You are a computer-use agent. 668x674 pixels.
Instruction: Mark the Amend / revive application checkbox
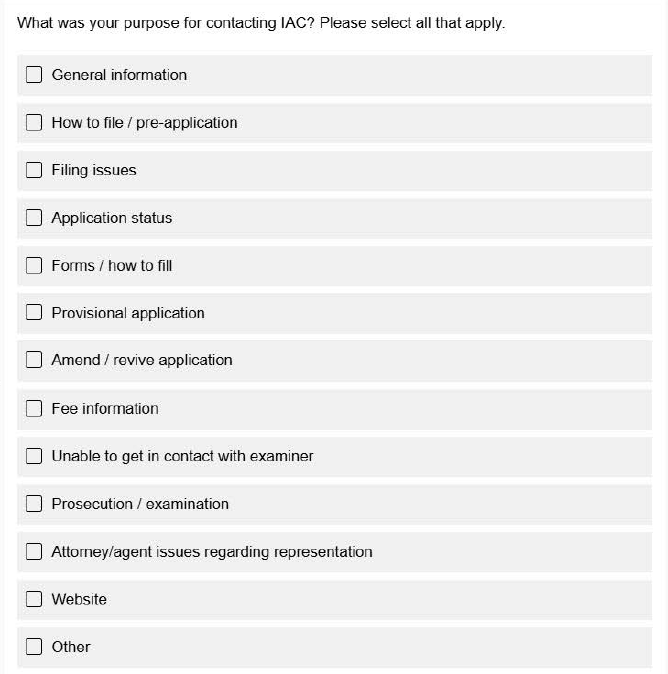34,360
